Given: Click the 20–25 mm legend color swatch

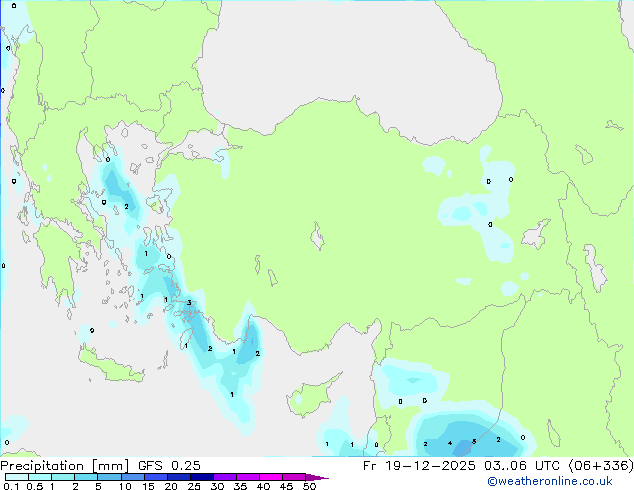Looking at the screenshot, I should pyautogui.click(x=179, y=477).
